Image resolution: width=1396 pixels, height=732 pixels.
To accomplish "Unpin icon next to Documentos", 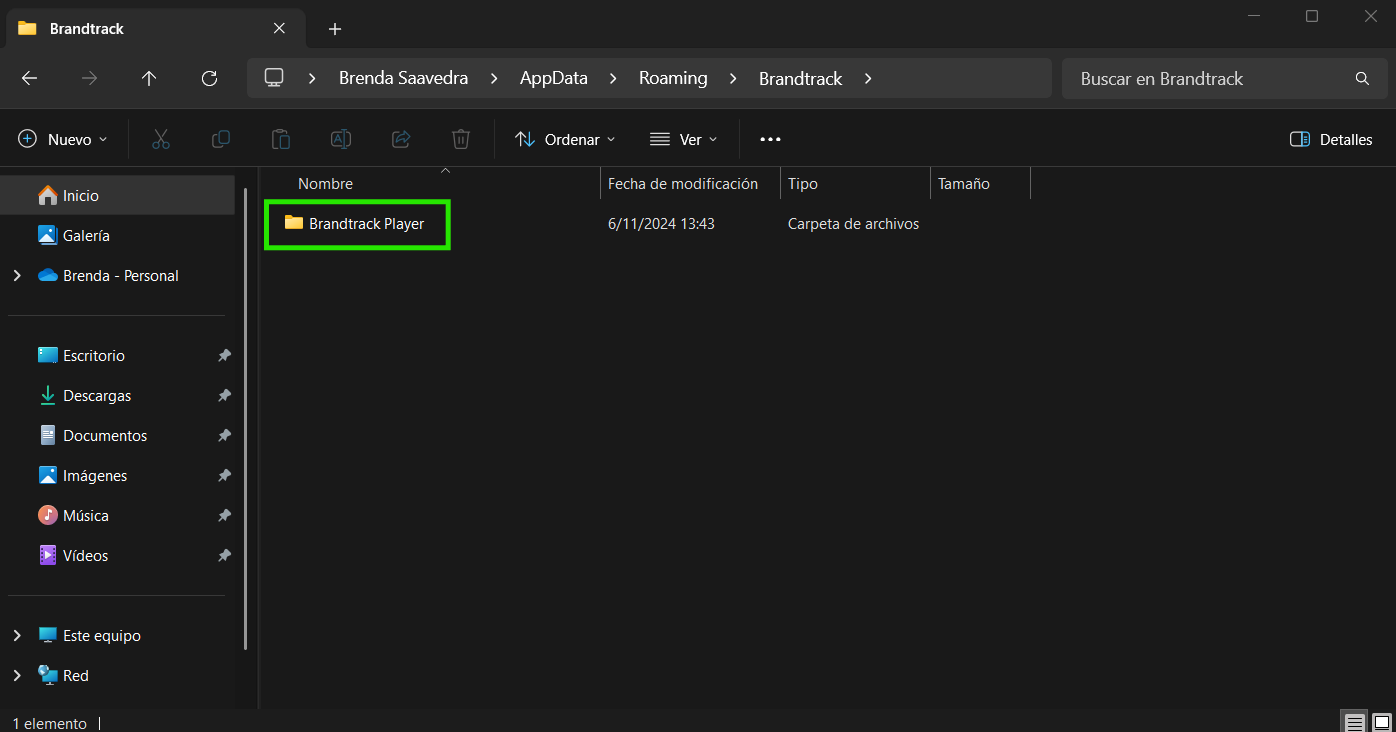I will (x=224, y=435).
